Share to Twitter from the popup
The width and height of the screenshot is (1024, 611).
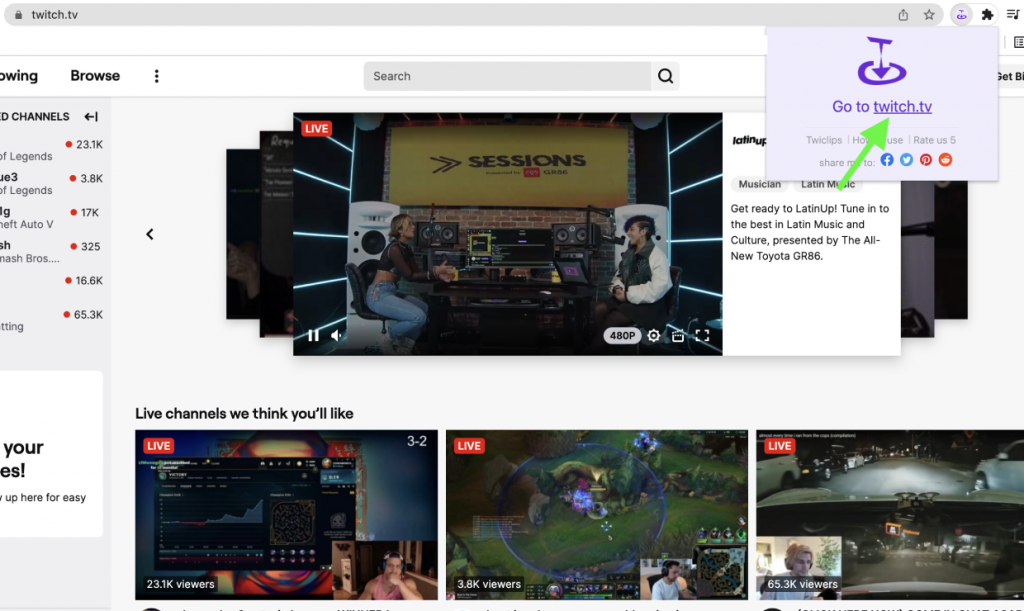click(x=906, y=160)
